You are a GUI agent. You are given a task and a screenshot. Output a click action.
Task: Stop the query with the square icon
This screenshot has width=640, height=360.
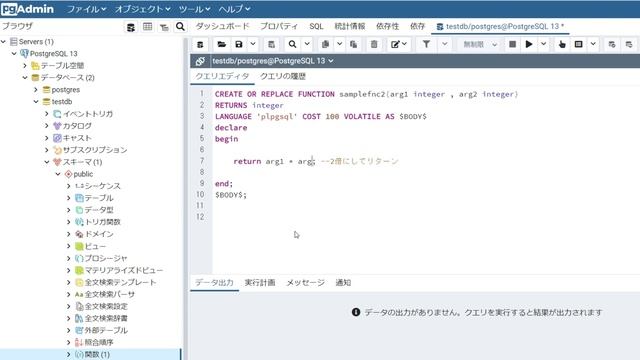click(512, 44)
